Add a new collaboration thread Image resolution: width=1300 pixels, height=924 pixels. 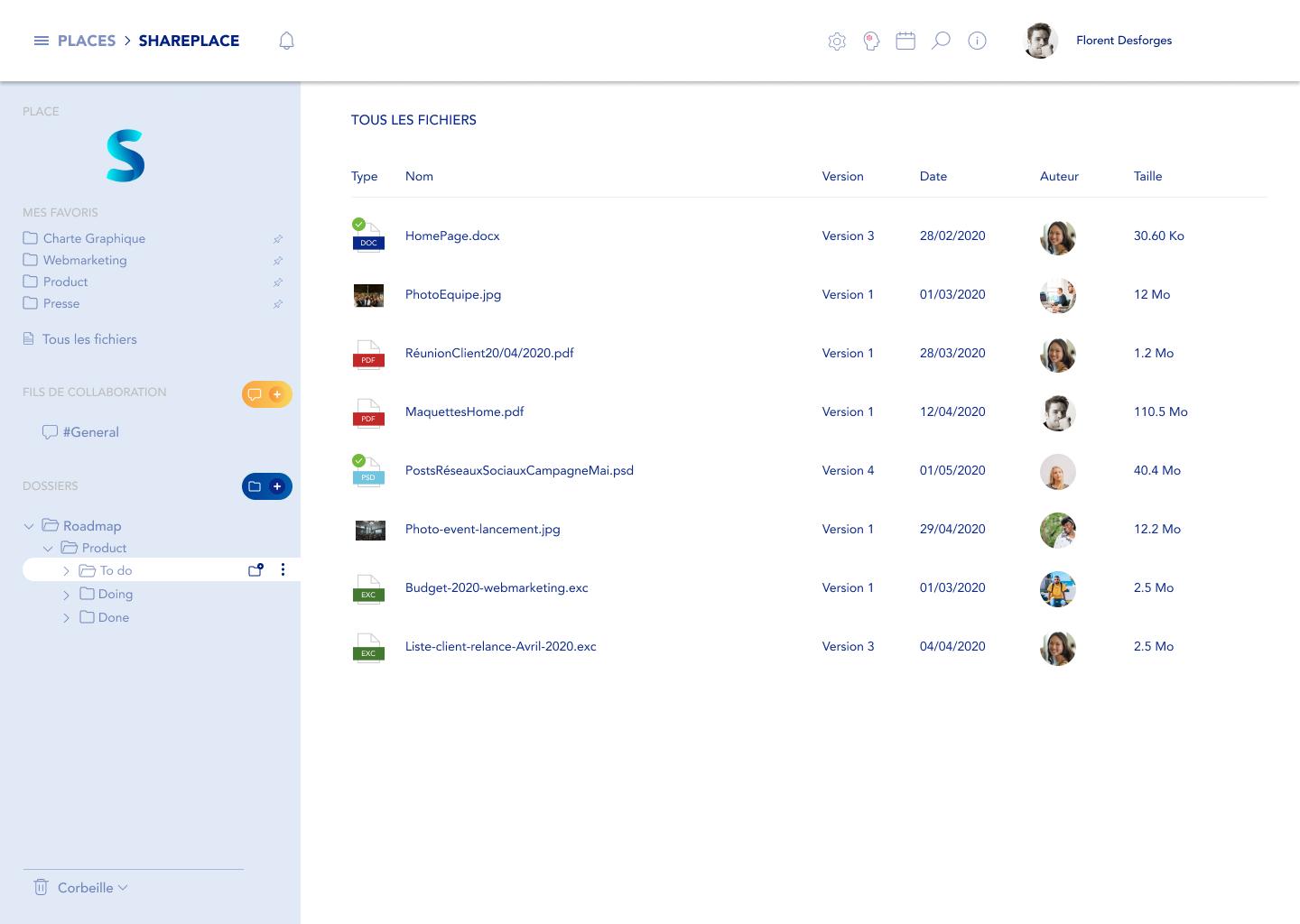click(x=267, y=394)
